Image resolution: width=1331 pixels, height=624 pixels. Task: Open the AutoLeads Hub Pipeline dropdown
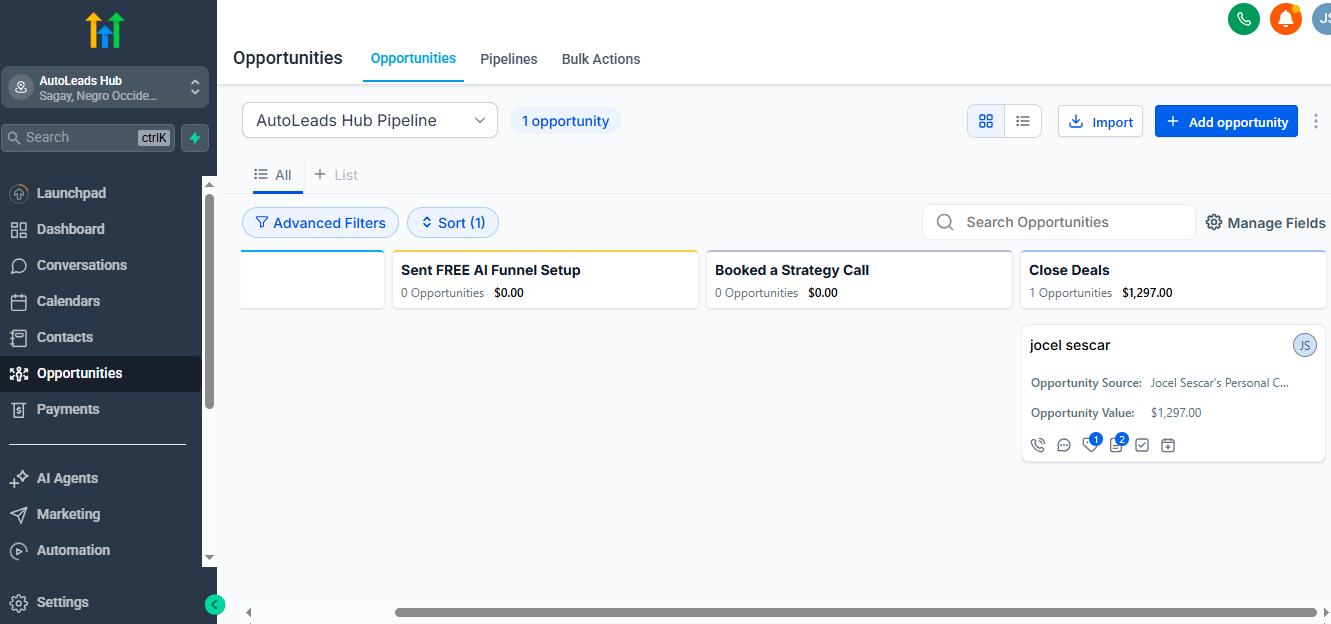[369, 119]
